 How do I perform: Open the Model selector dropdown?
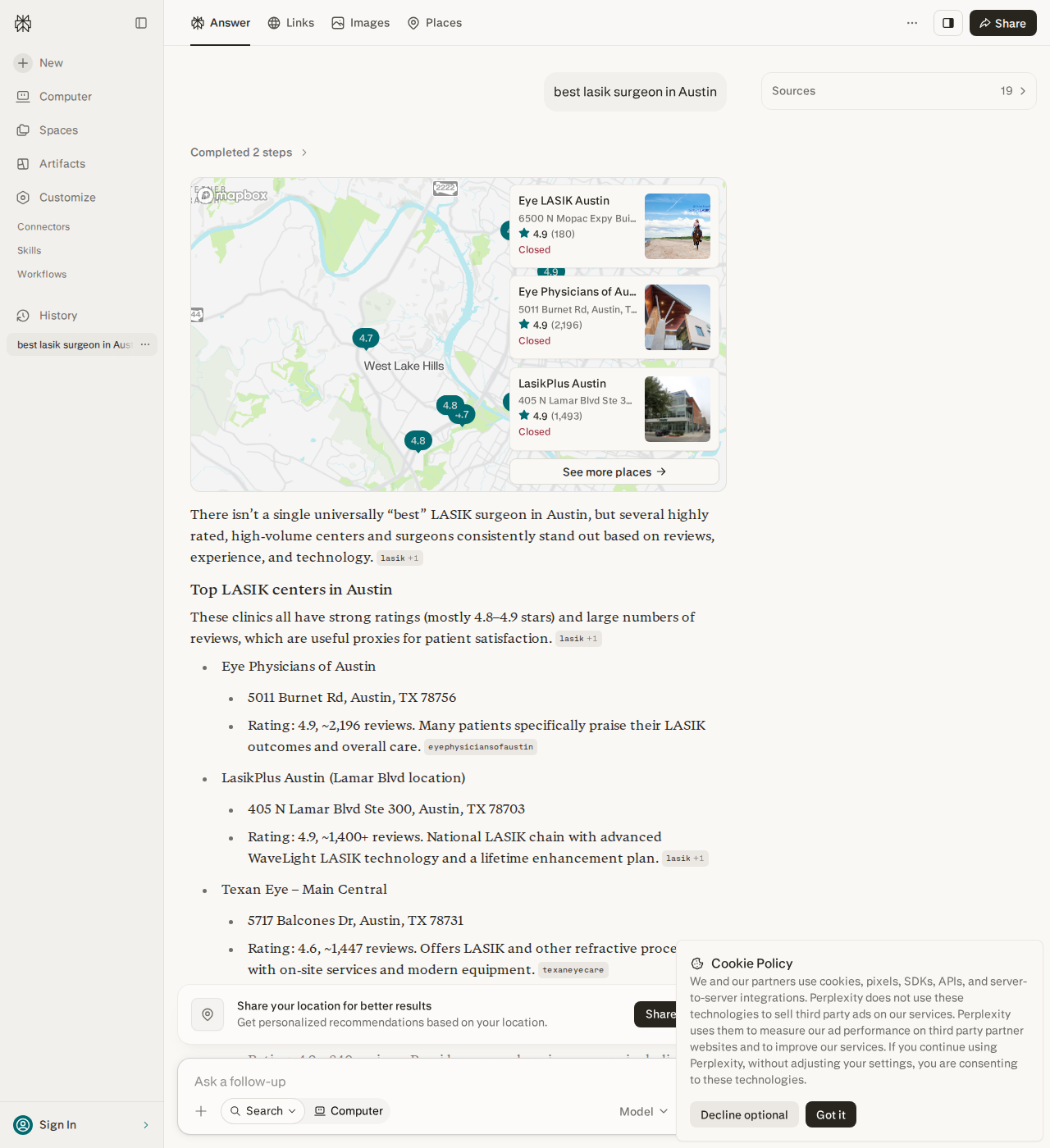(643, 1111)
